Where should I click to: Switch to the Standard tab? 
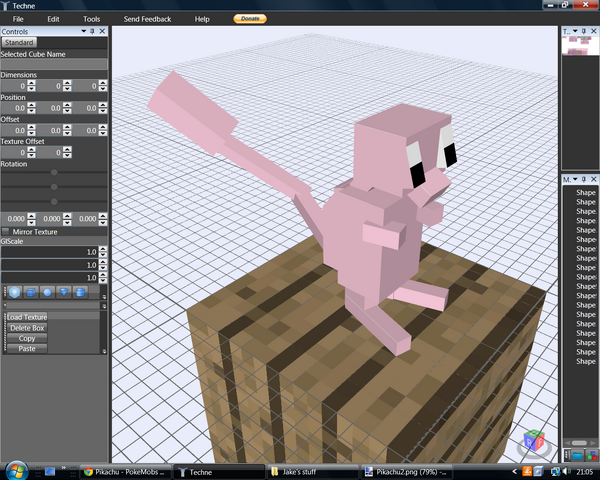coord(19,42)
